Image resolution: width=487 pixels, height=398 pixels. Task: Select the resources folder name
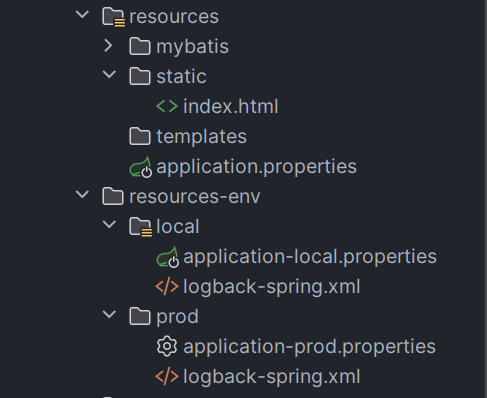coord(174,17)
